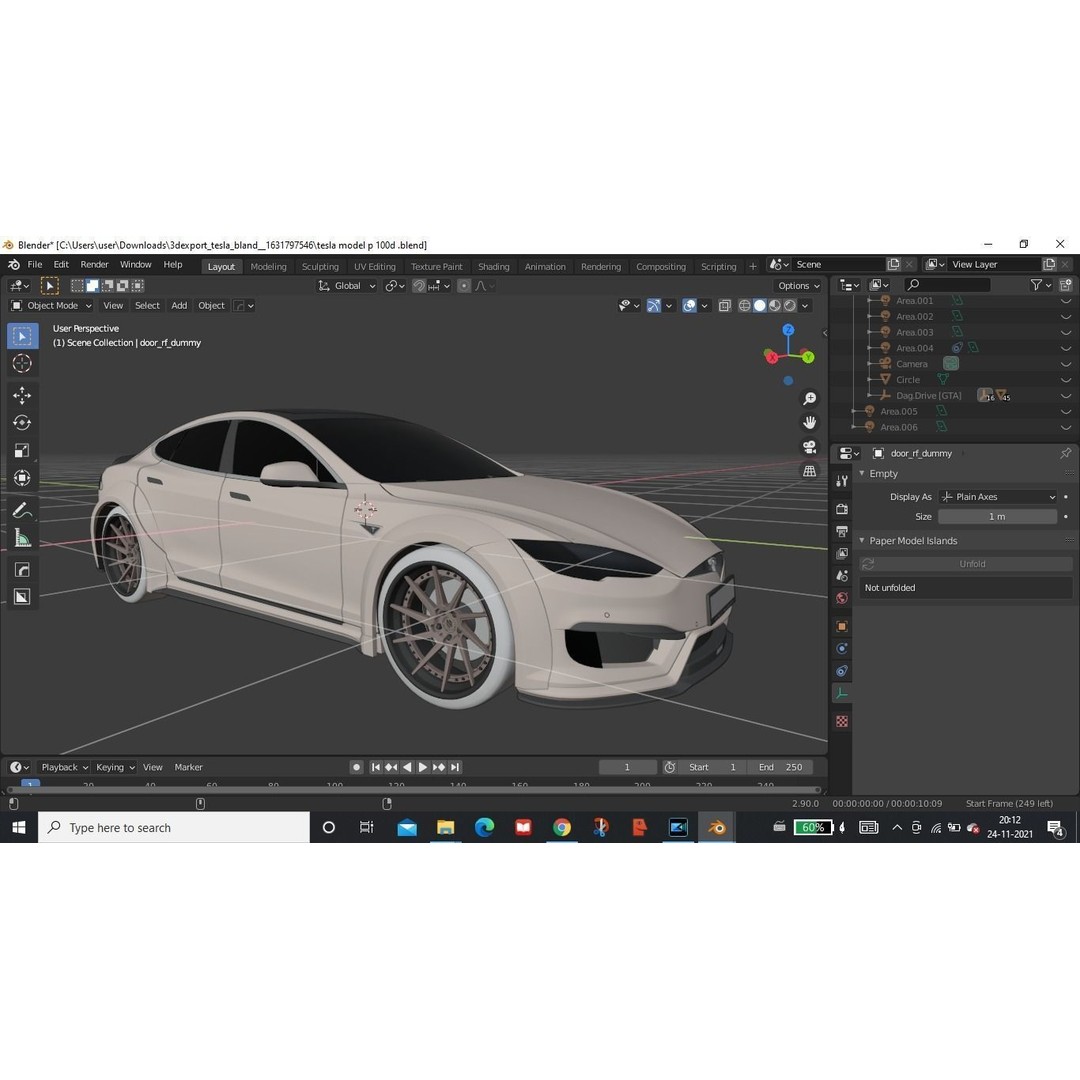1080x1080 pixels.
Task: Switch to solid viewport shading
Action: click(760, 305)
